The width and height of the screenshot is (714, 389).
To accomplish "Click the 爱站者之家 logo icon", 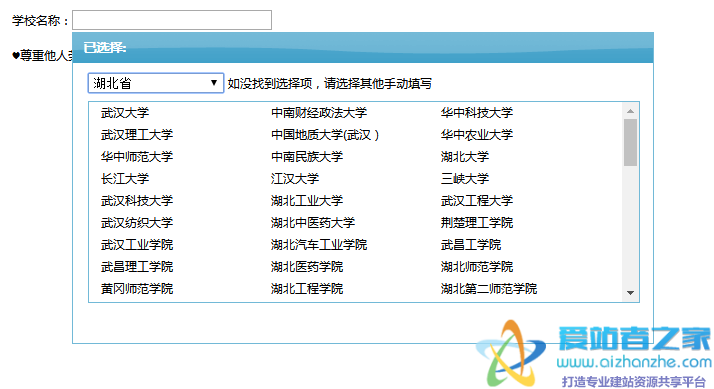I will 510,353.
